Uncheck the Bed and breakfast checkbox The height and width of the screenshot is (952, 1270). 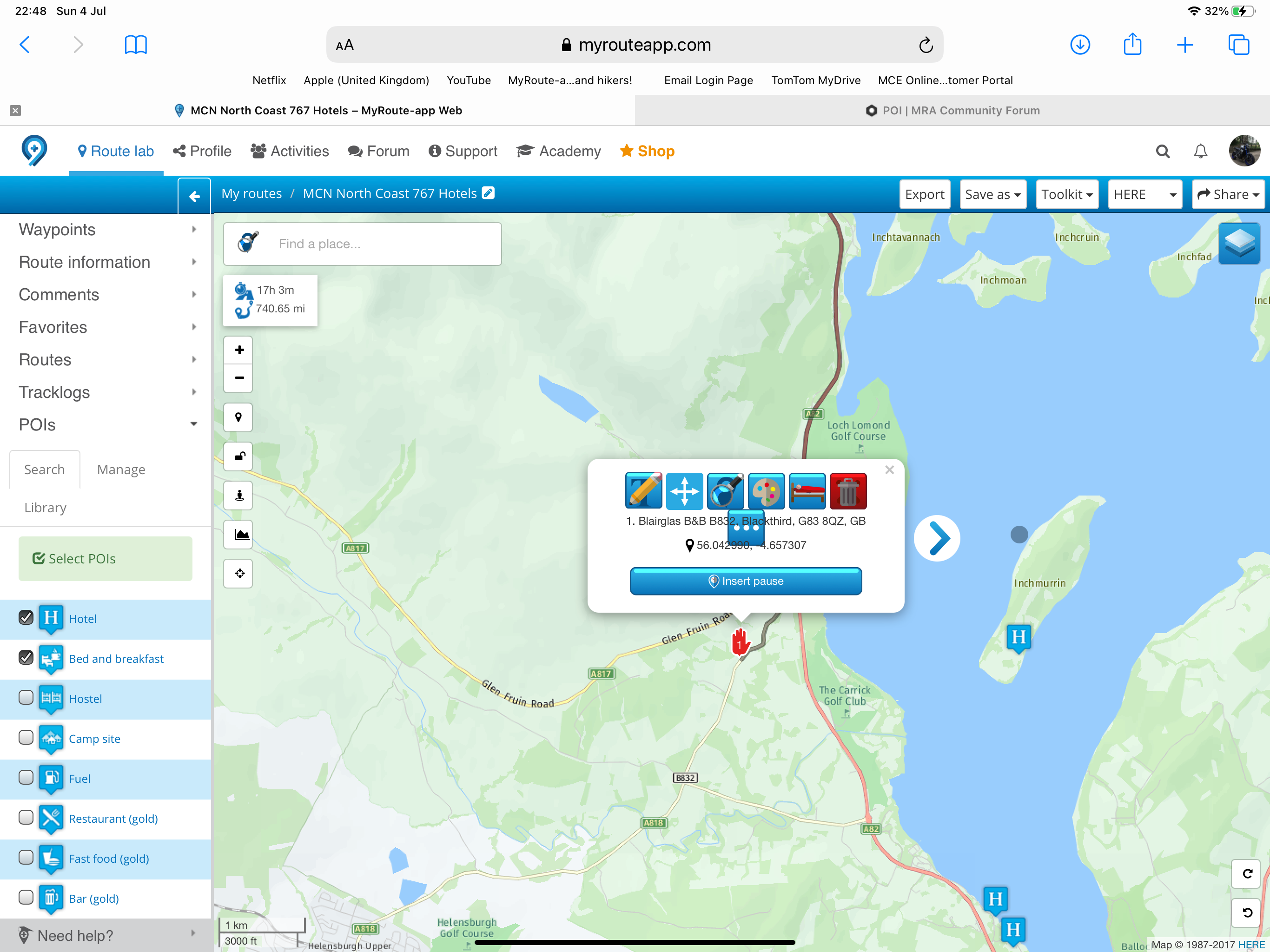point(26,657)
